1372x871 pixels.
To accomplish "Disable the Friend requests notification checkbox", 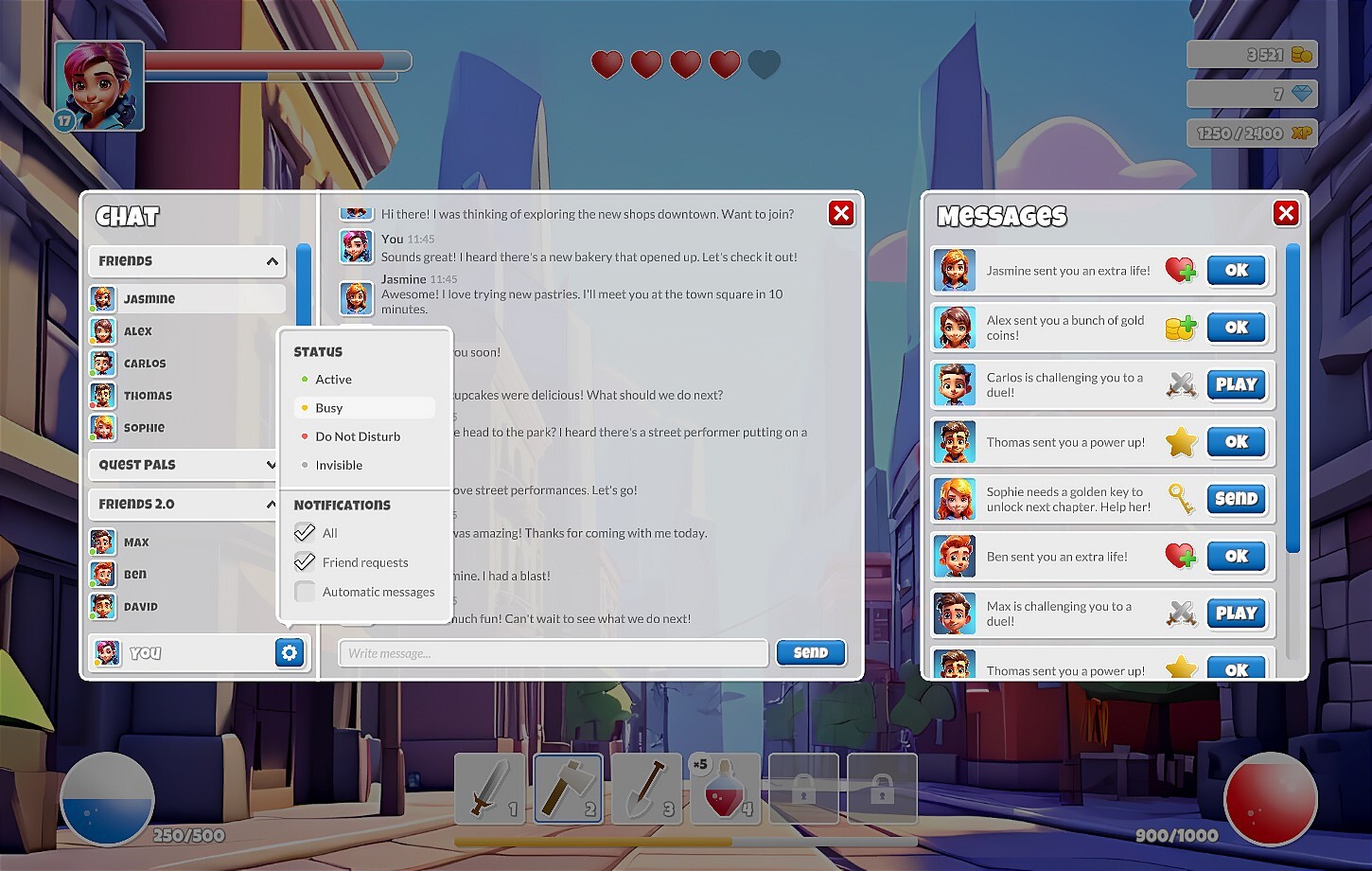I will point(305,561).
